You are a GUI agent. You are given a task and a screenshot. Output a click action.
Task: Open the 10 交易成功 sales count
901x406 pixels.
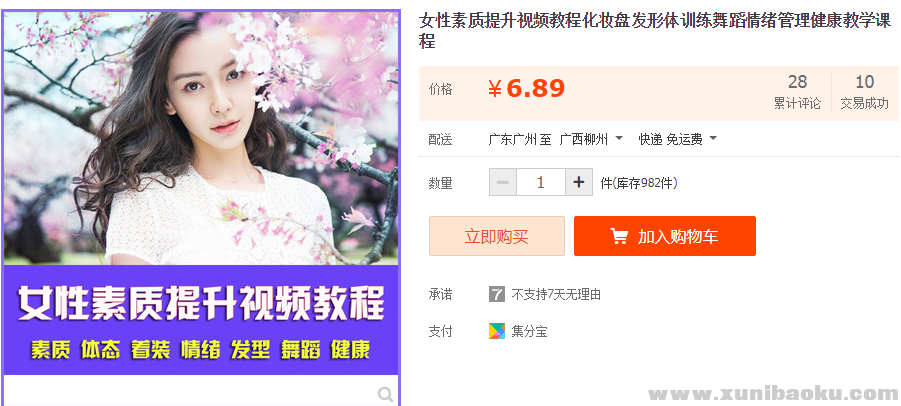864,92
